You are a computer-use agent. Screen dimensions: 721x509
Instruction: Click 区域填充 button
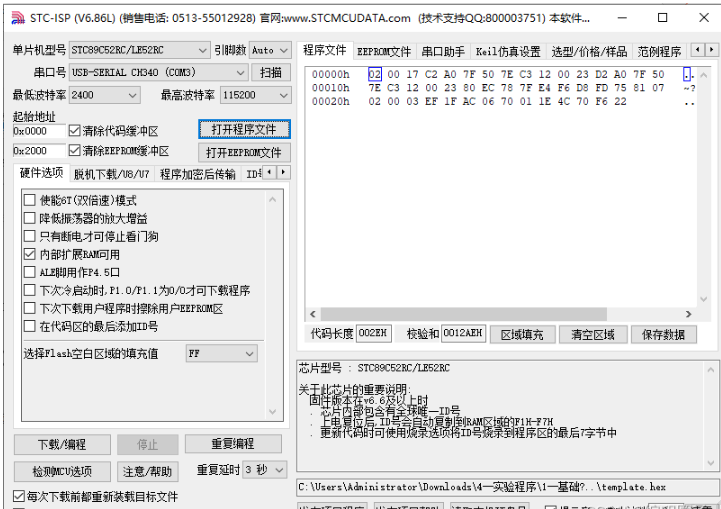(x=522, y=334)
